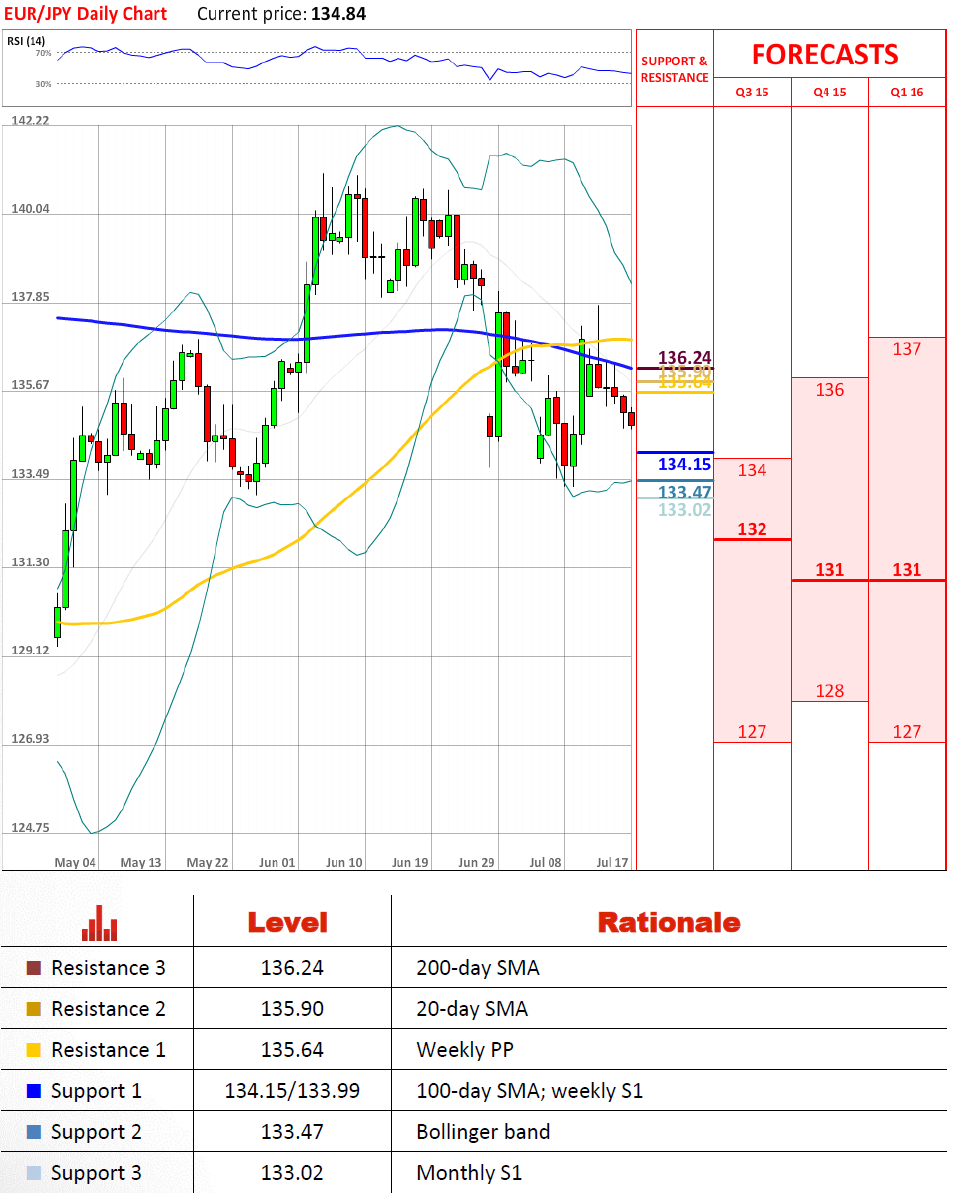Click the Support 2 row label
The width and height of the screenshot is (956, 1193).
[96, 1133]
